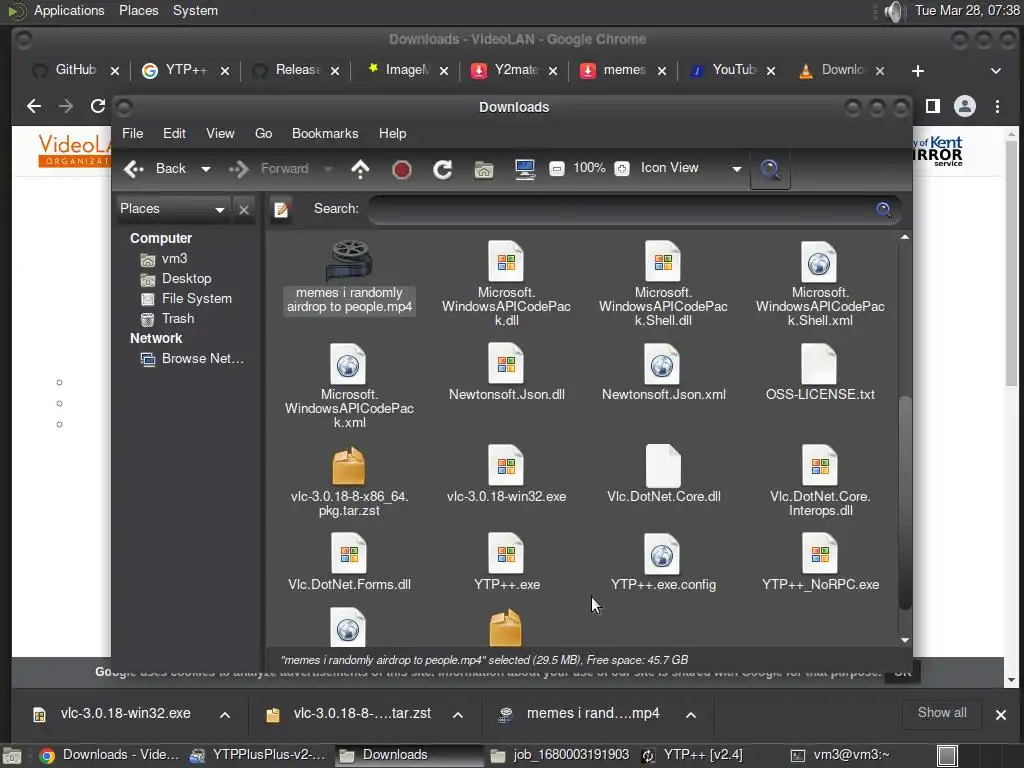Select the YTP++_NoRPC.exe file
The height and width of the screenshot is (768, 1024).
click(x=820, y=562)
